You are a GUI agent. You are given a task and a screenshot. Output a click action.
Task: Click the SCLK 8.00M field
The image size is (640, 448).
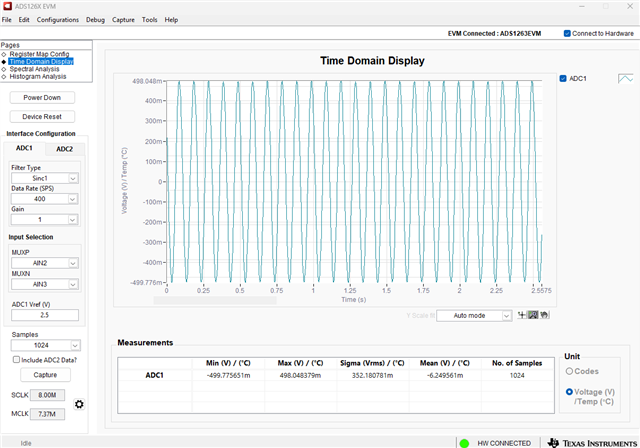pyautogui.click(x=47, y=395)
